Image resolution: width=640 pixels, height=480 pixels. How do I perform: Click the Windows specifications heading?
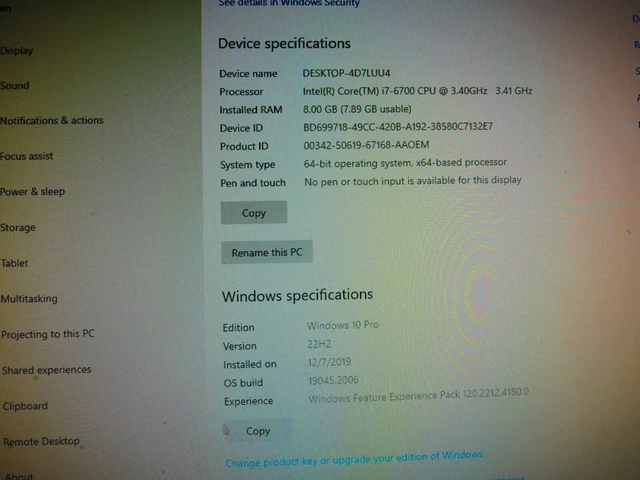[x=298, y=296]
